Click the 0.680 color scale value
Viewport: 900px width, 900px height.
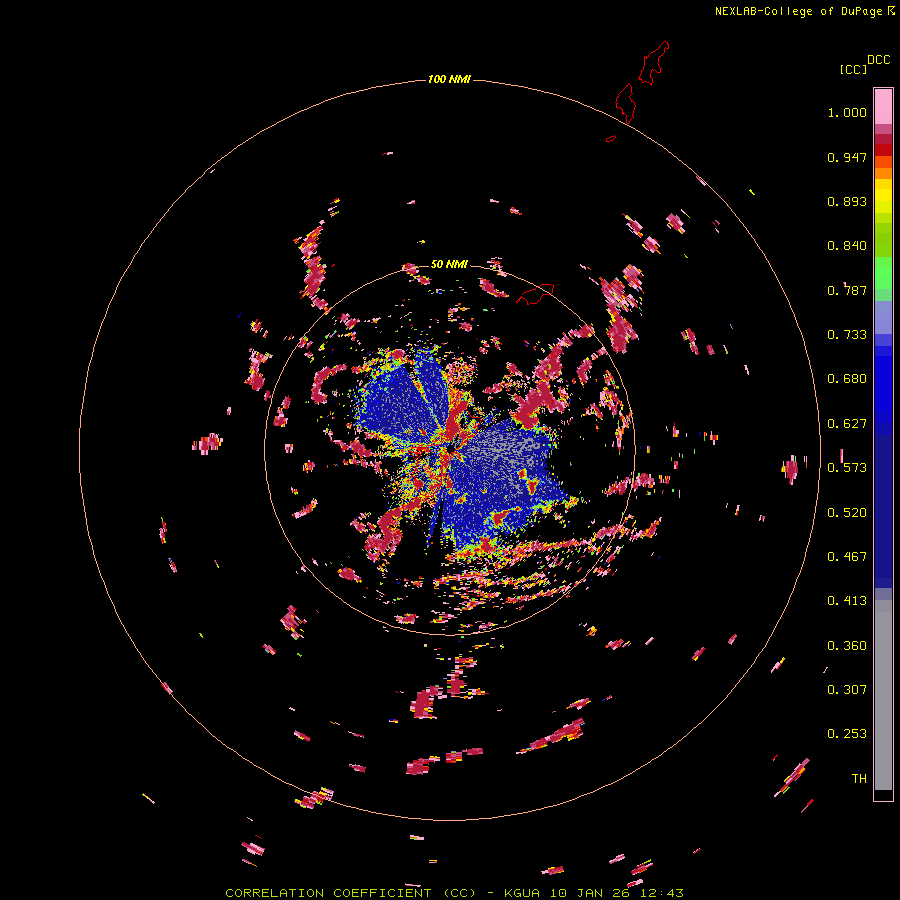[847, 379]
